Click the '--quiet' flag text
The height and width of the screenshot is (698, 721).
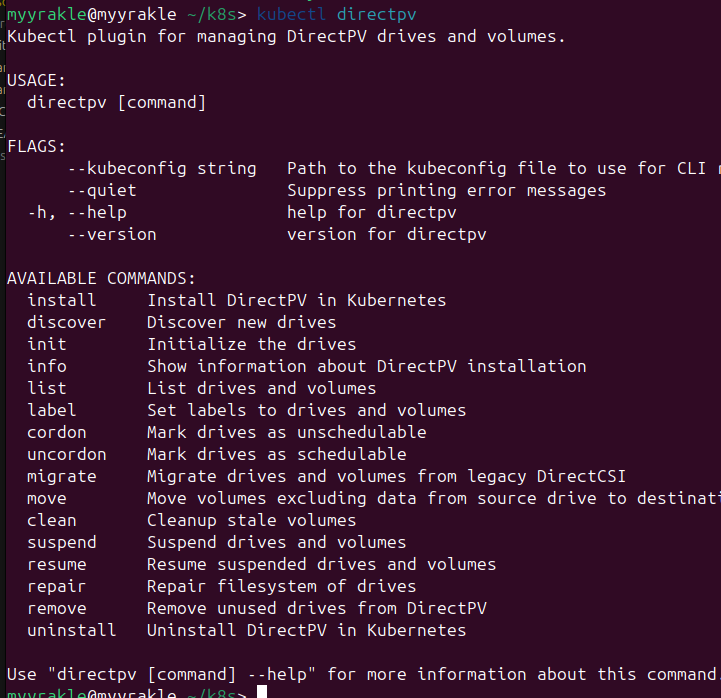point(102,190)
